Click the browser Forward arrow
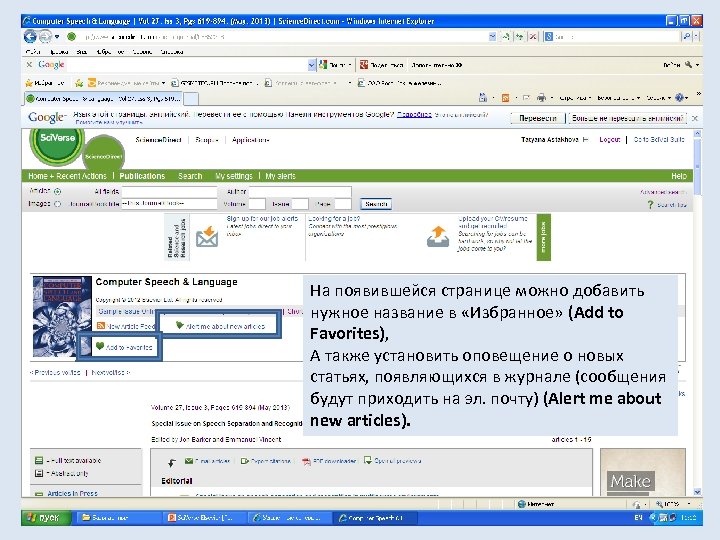The height and width of the screenshot is (540, 720). pos(45,36)
